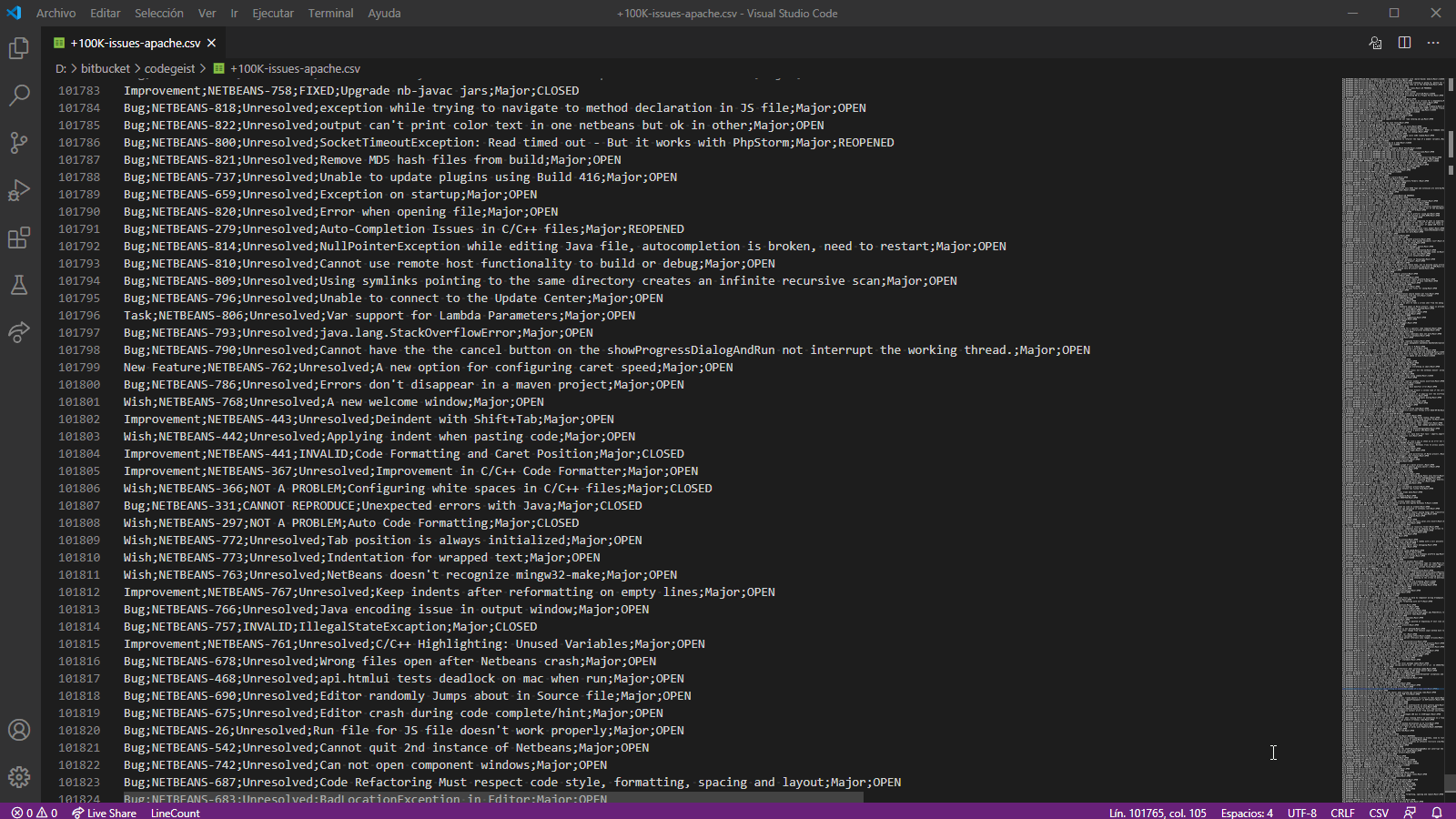Click the minimap code overview
The image size is (1456, 819).
[x=1393, y=439]
